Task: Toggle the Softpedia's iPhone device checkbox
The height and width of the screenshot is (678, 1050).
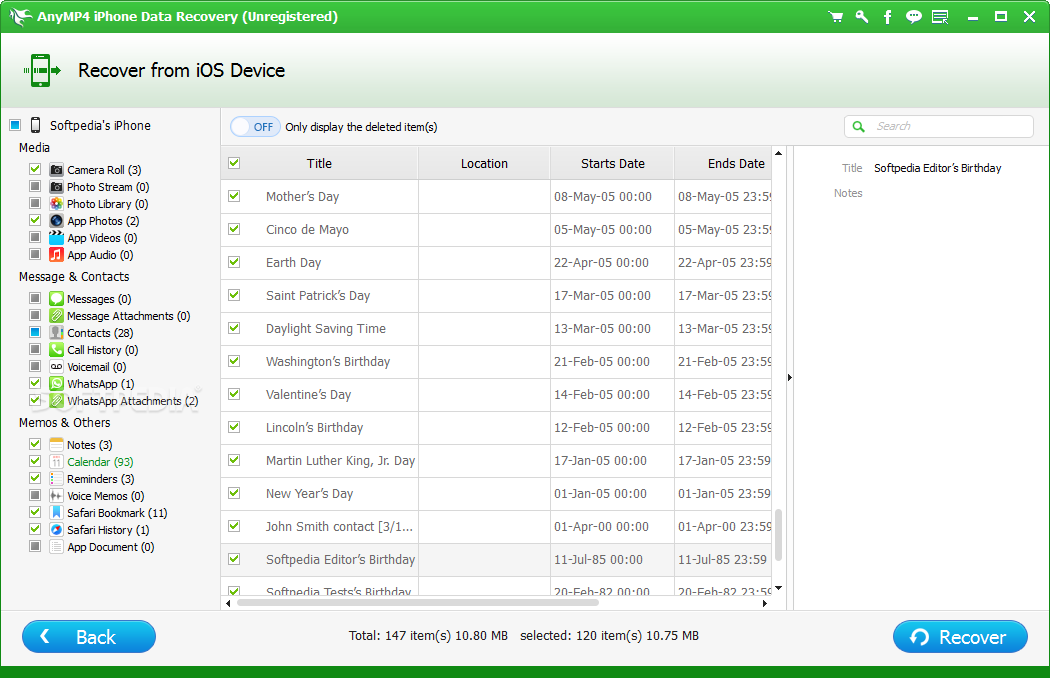Action: (15, 125)
